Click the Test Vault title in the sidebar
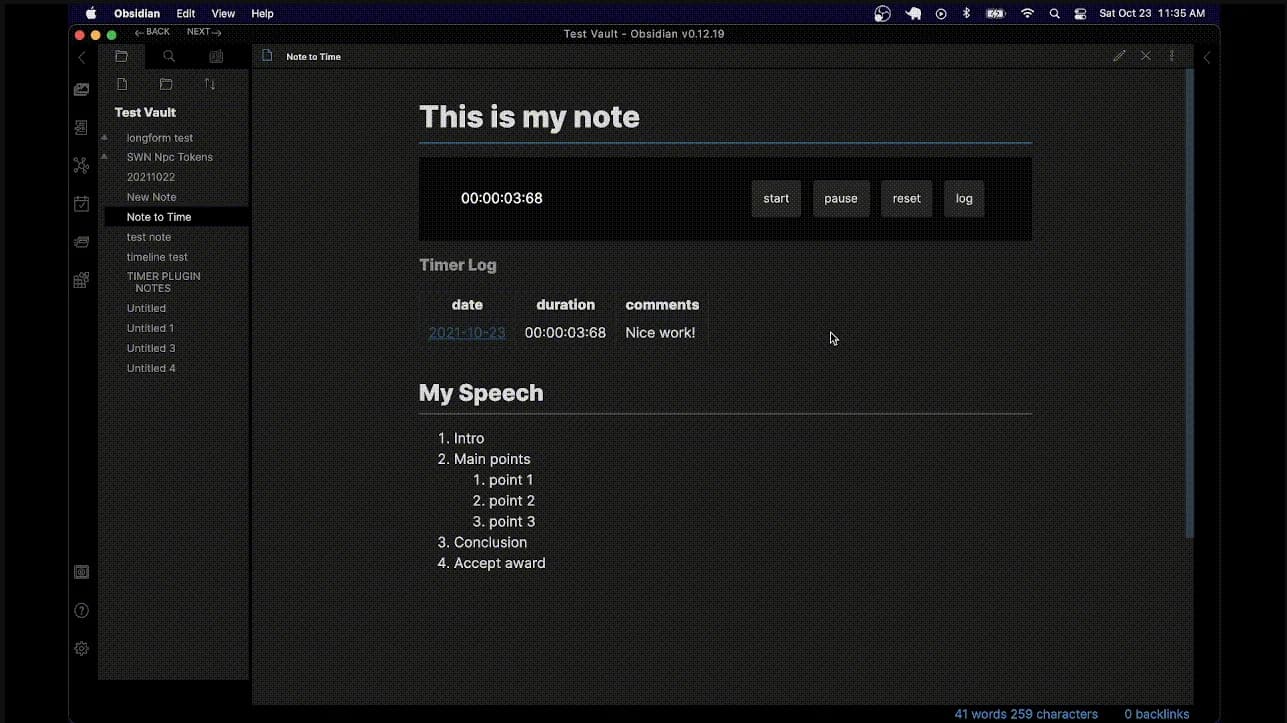1287x723 pixels. tap(145, 112)
